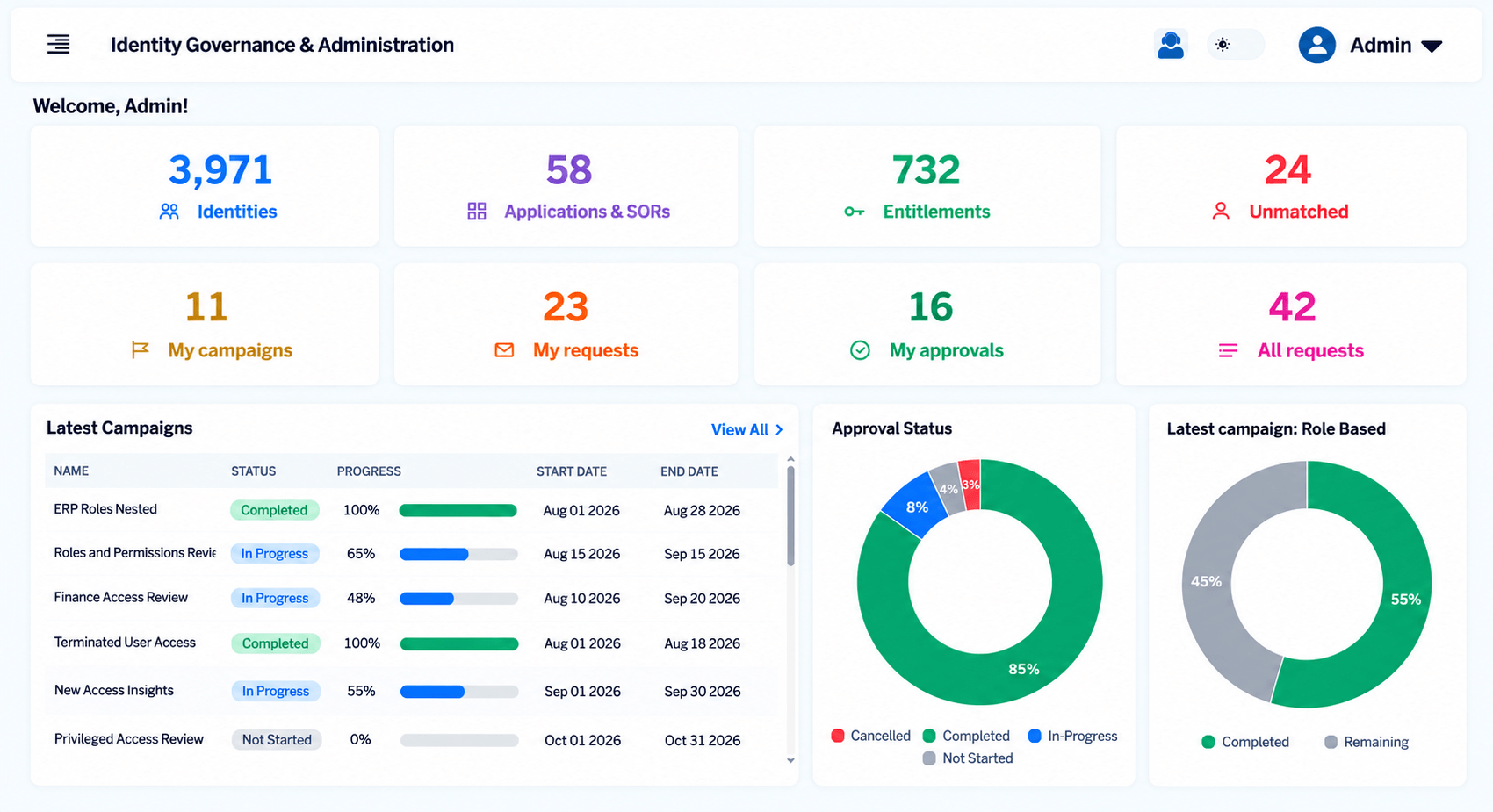Sort by START DATE column header

tap(572, 471)
